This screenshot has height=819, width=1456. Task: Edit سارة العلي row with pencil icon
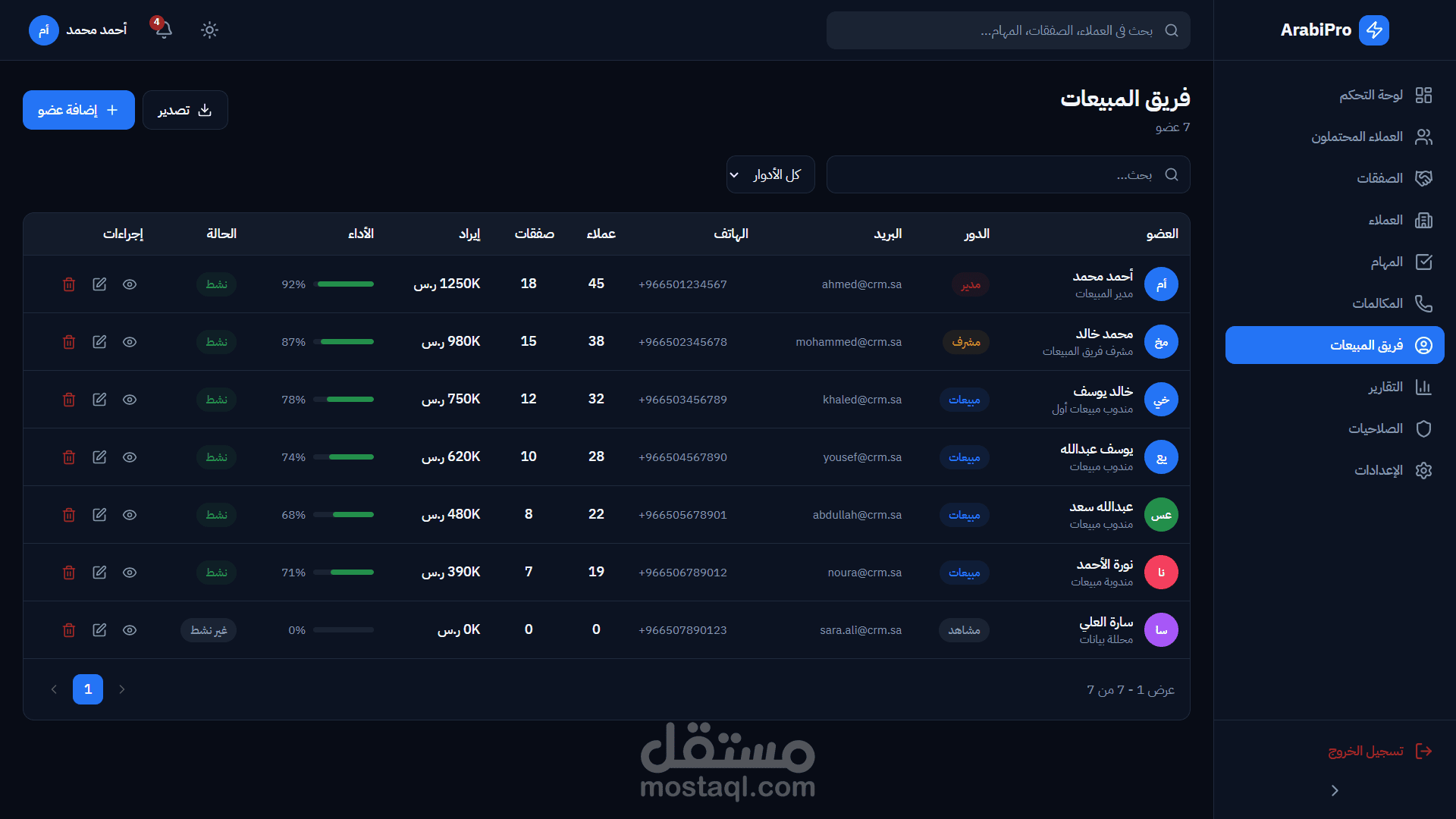[99, 630]
